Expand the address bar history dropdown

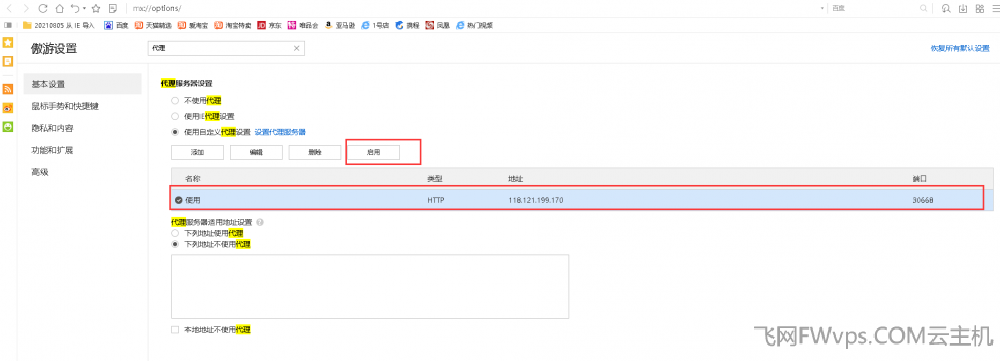(x=822, y=8)
